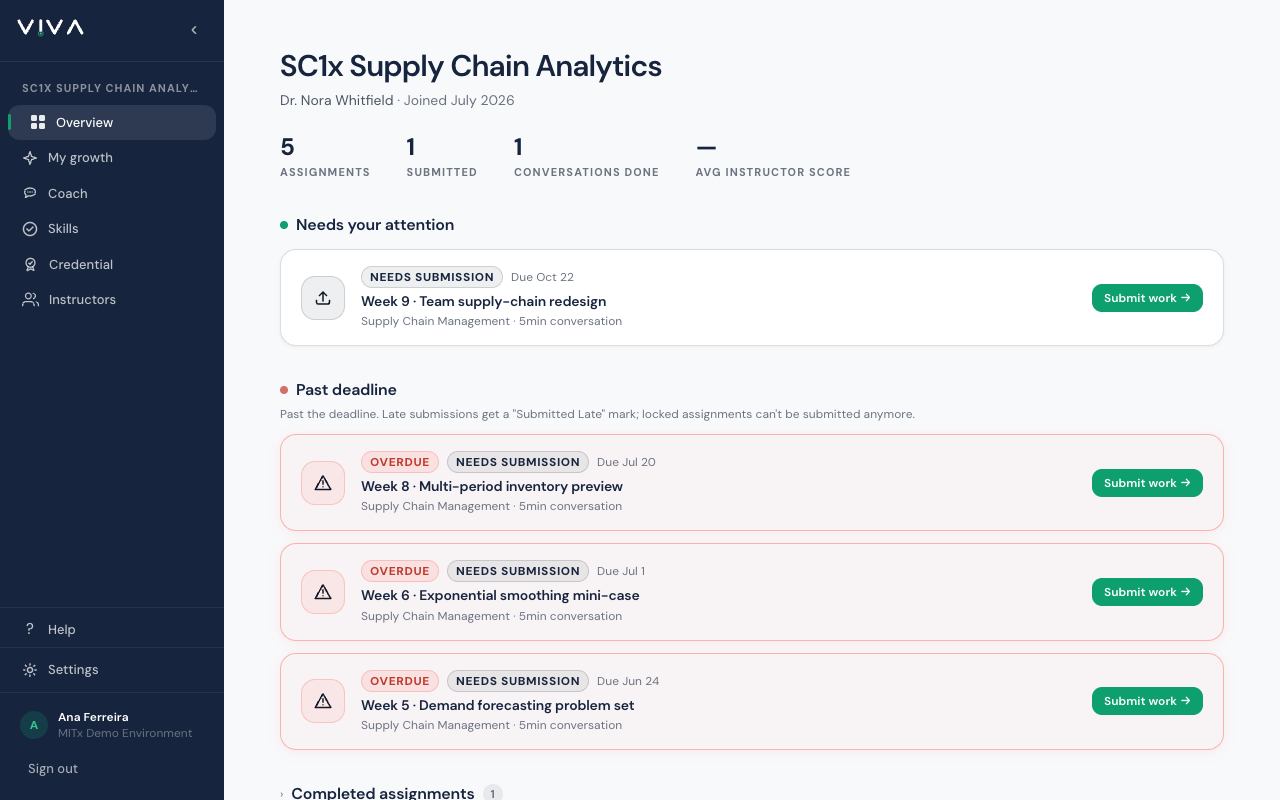Screen dimensions: 1280x800
Task: Click the warning triangle icon for Week 8
Action: click(x=323, y=483)
